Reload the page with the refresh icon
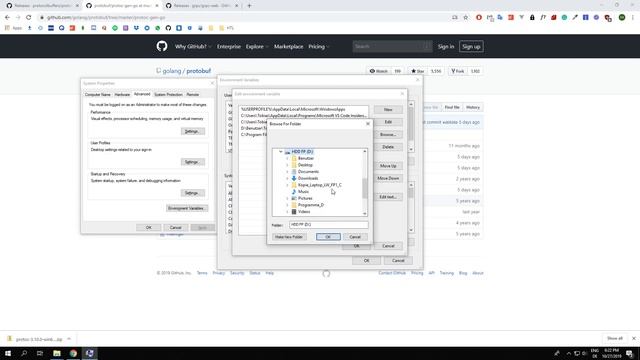 click(x=29, y=18)
